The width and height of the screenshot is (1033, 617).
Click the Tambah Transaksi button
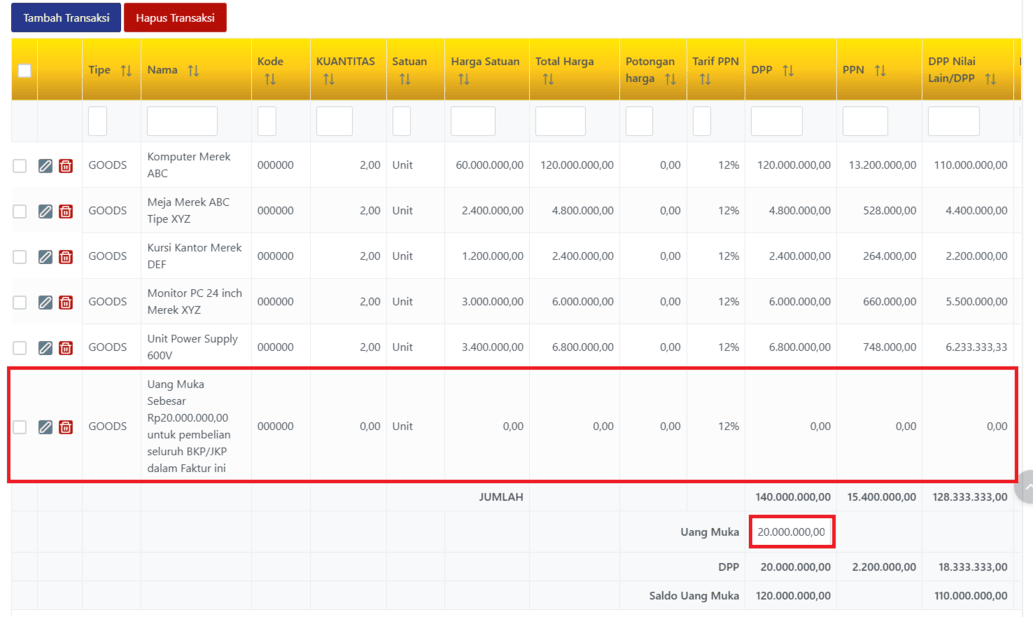click(66, 18)
